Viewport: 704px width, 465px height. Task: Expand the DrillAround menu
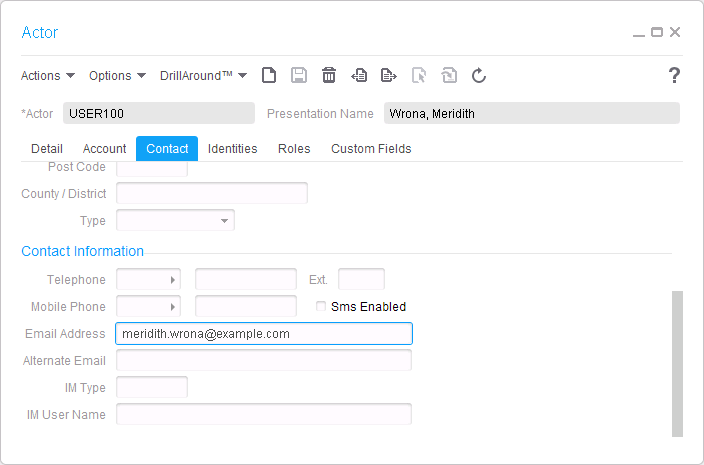(x=203, y=76)
